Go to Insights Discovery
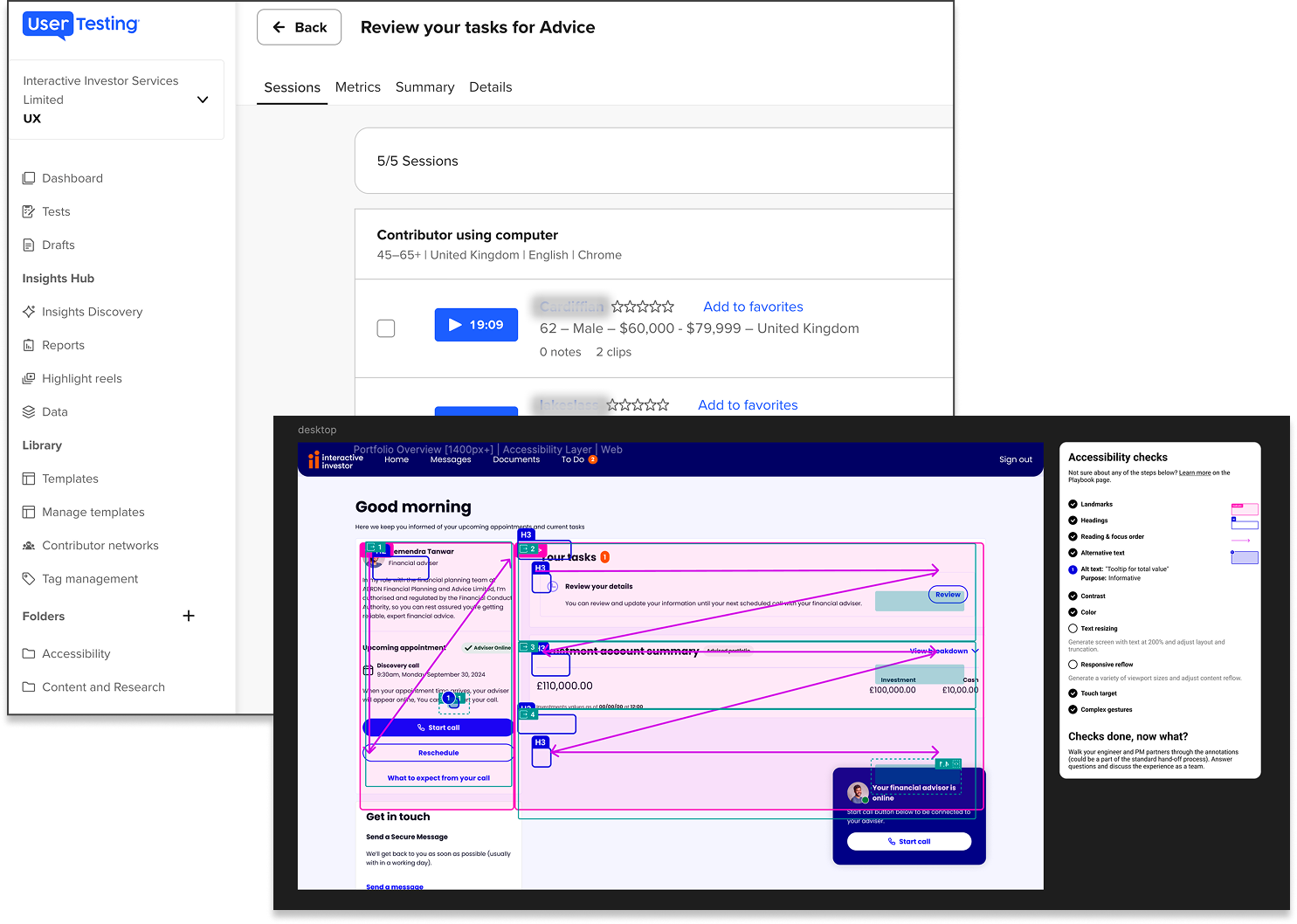Screen dimensions: 1297x924 [82, 312]
